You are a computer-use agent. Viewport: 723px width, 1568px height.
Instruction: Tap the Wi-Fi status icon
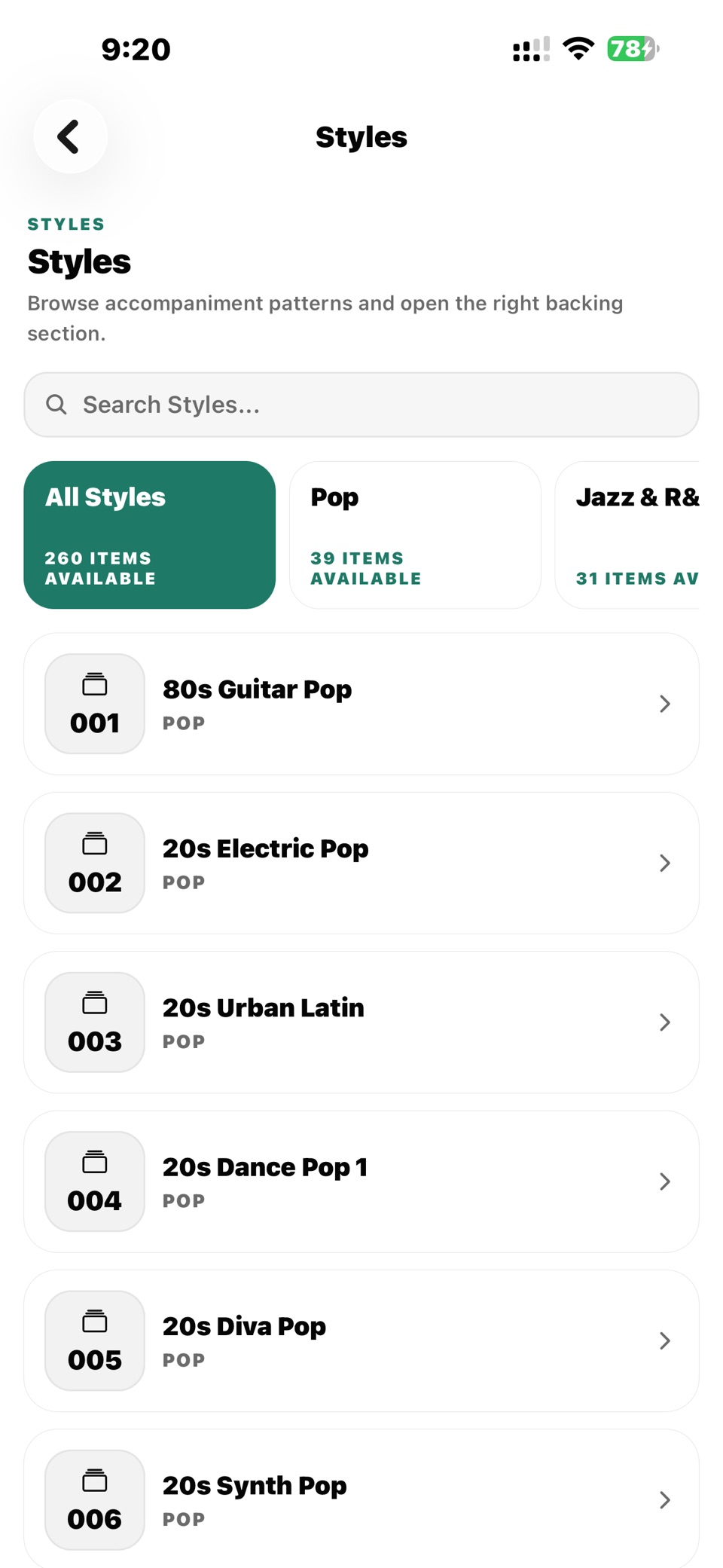coord(578,49)
